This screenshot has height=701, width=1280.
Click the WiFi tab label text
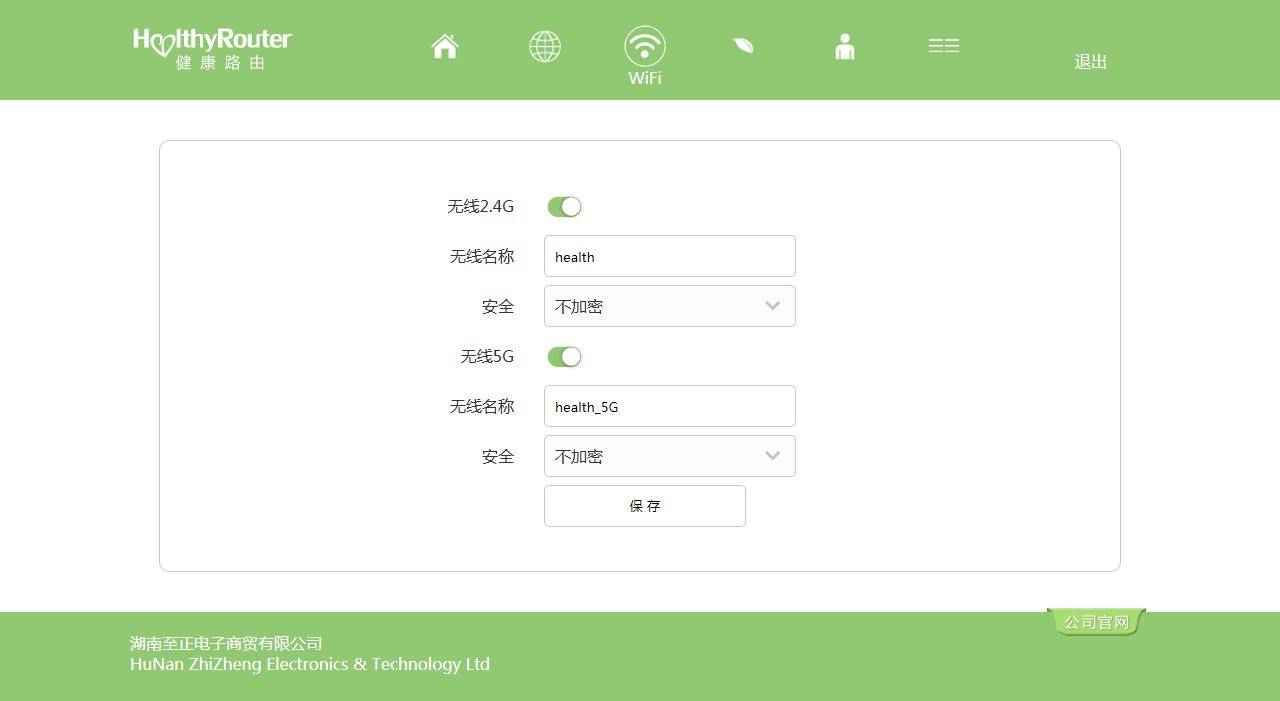pos(645,78)
